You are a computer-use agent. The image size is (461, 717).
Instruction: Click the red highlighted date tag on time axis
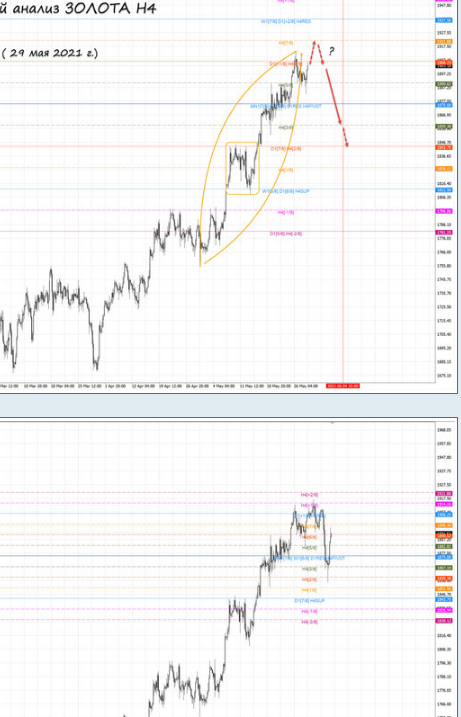343,386
